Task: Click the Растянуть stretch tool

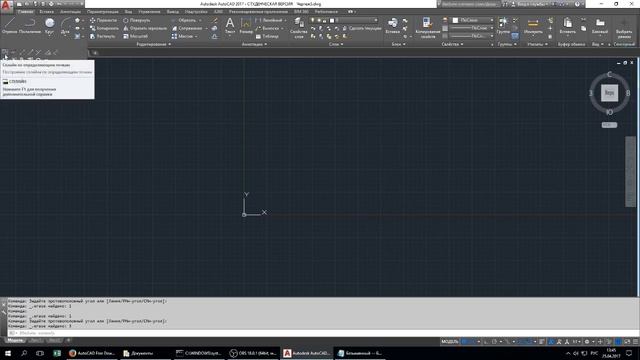Action: click(x=103, y=36)
